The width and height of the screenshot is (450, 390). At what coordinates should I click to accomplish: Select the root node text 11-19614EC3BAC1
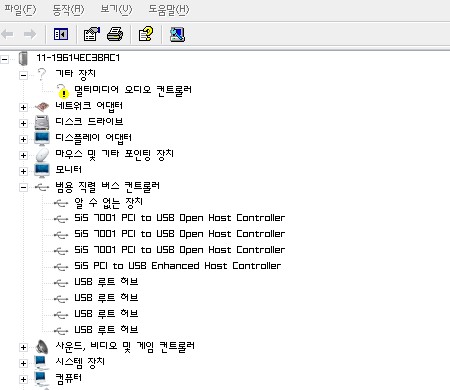[78, 58]
